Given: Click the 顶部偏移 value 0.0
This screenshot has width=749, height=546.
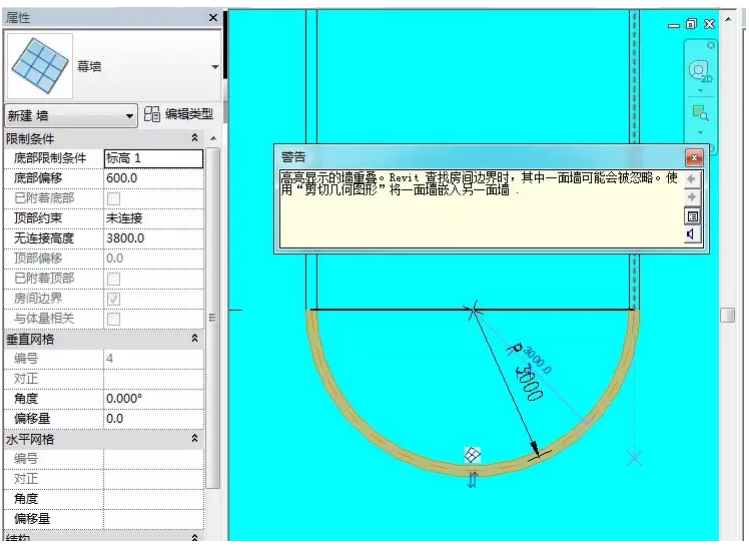Looking at the screenshot, I should (x=153, y=258).
